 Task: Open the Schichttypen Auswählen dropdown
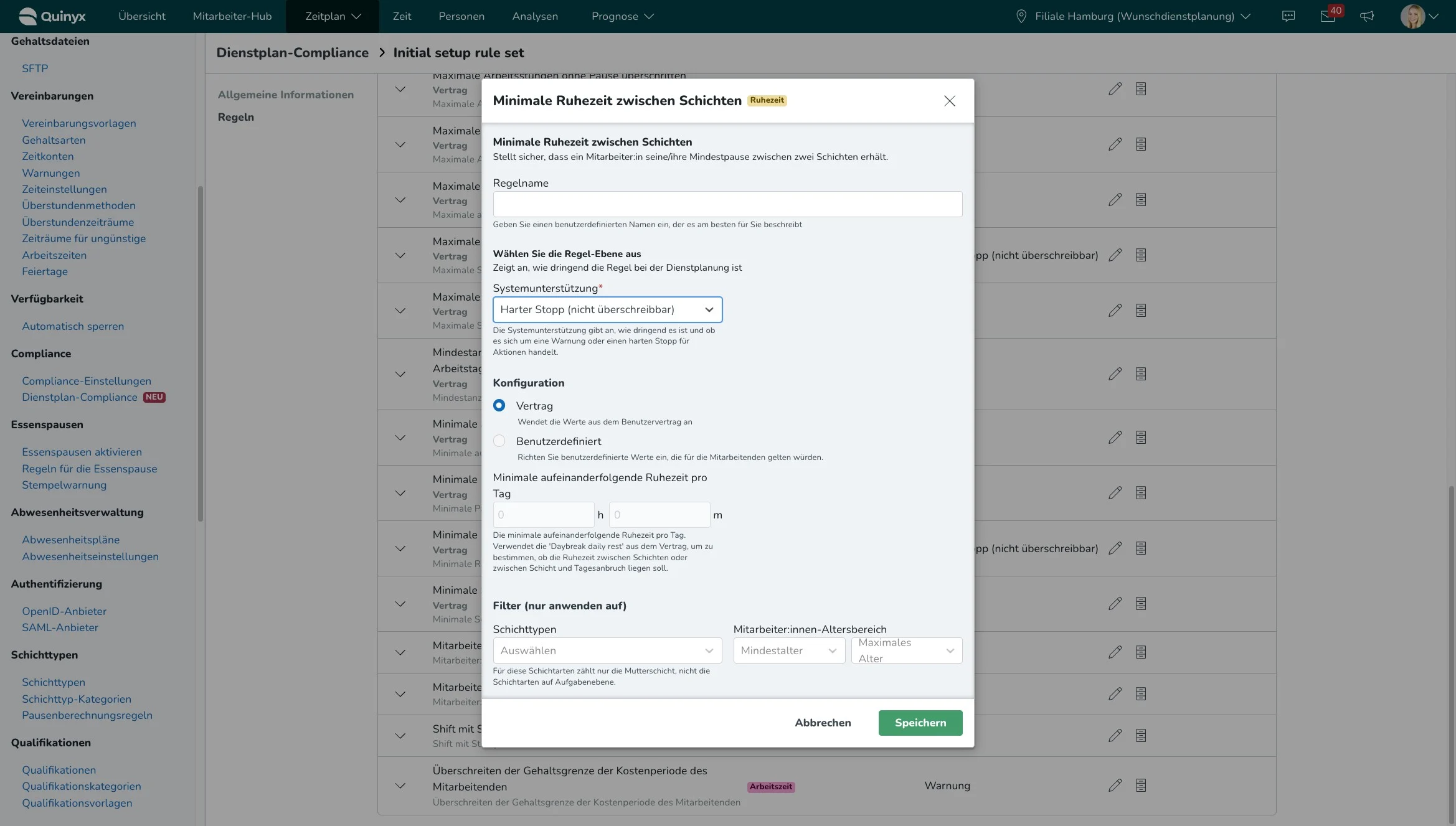tap(607, 650)
